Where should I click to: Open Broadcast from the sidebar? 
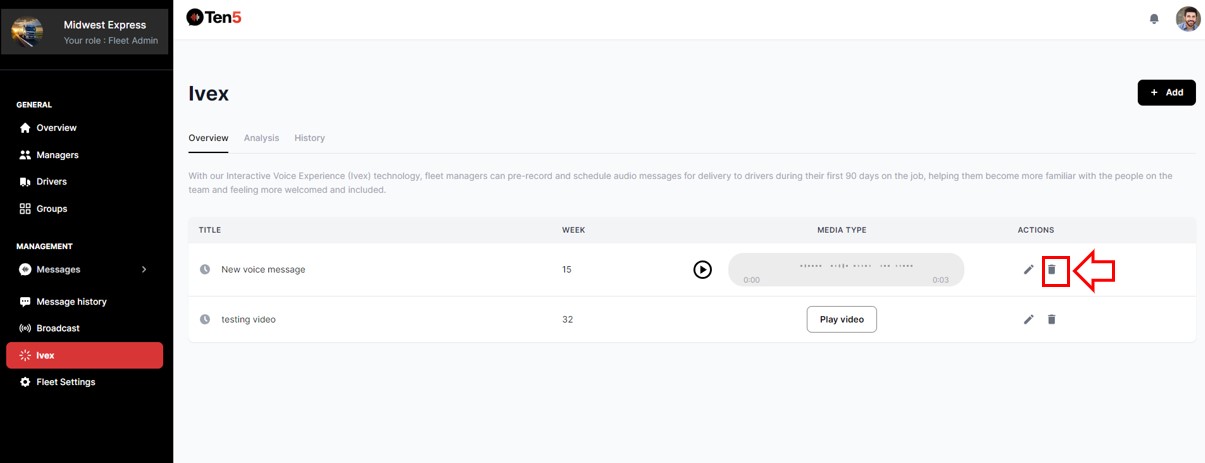tap(57, 328)
